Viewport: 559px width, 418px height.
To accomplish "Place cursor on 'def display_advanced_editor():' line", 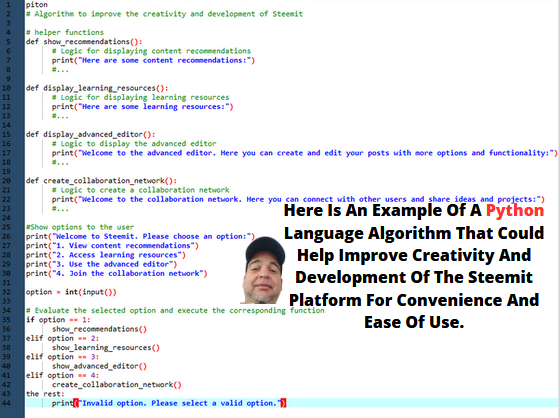I will coord(90,134).
